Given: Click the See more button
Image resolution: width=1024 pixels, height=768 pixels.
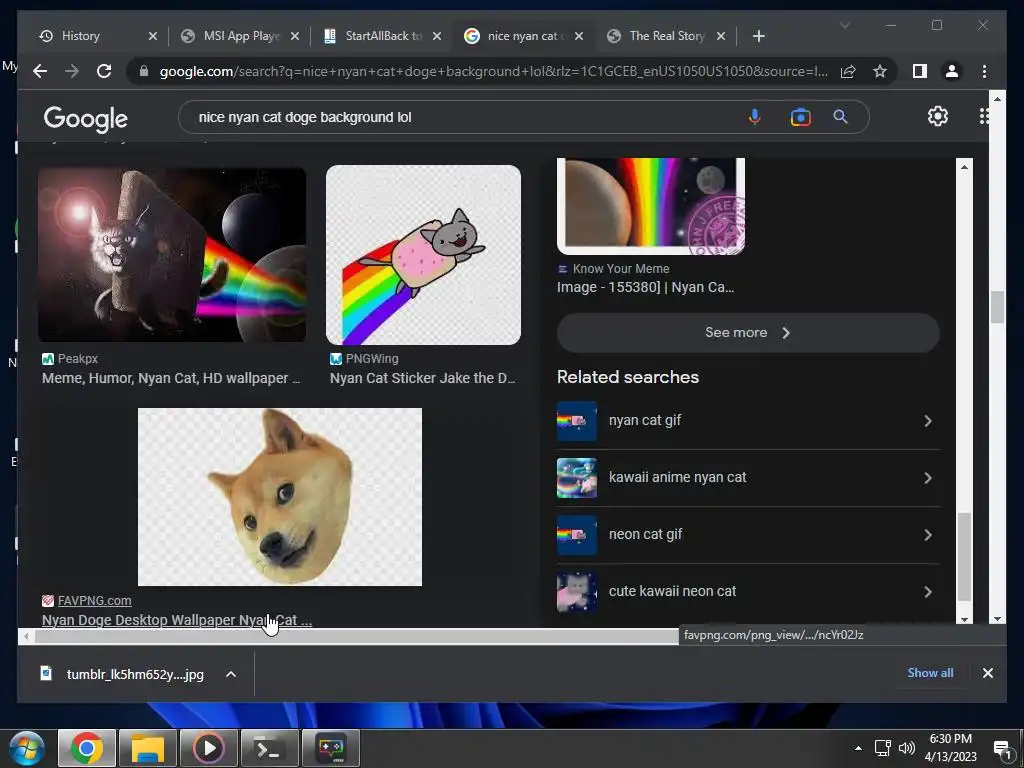Looking at the screenshot, I should (x=748, y=332).
